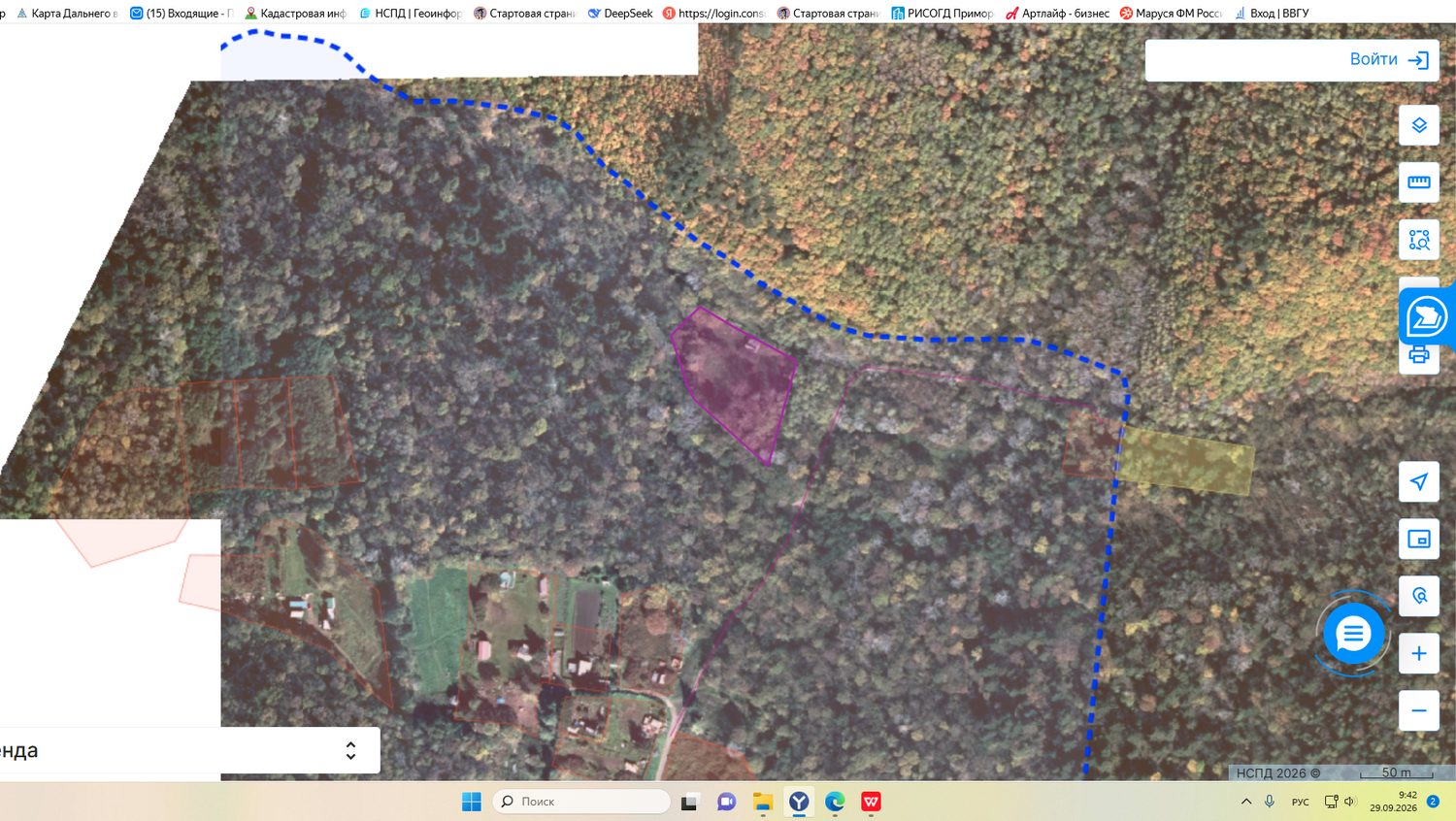Image resolution: width=1456 pixels, height=821 pixels.
Task: Print the current map view
Action: point(1418,355)
